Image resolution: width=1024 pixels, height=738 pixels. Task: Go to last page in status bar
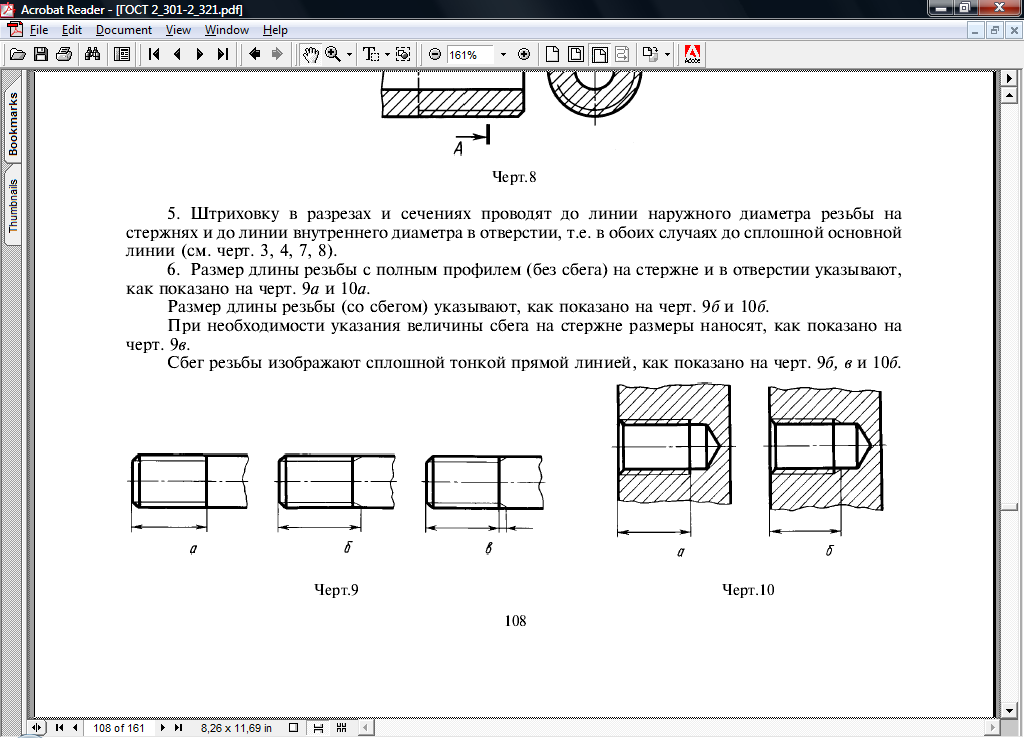(178, 728)
